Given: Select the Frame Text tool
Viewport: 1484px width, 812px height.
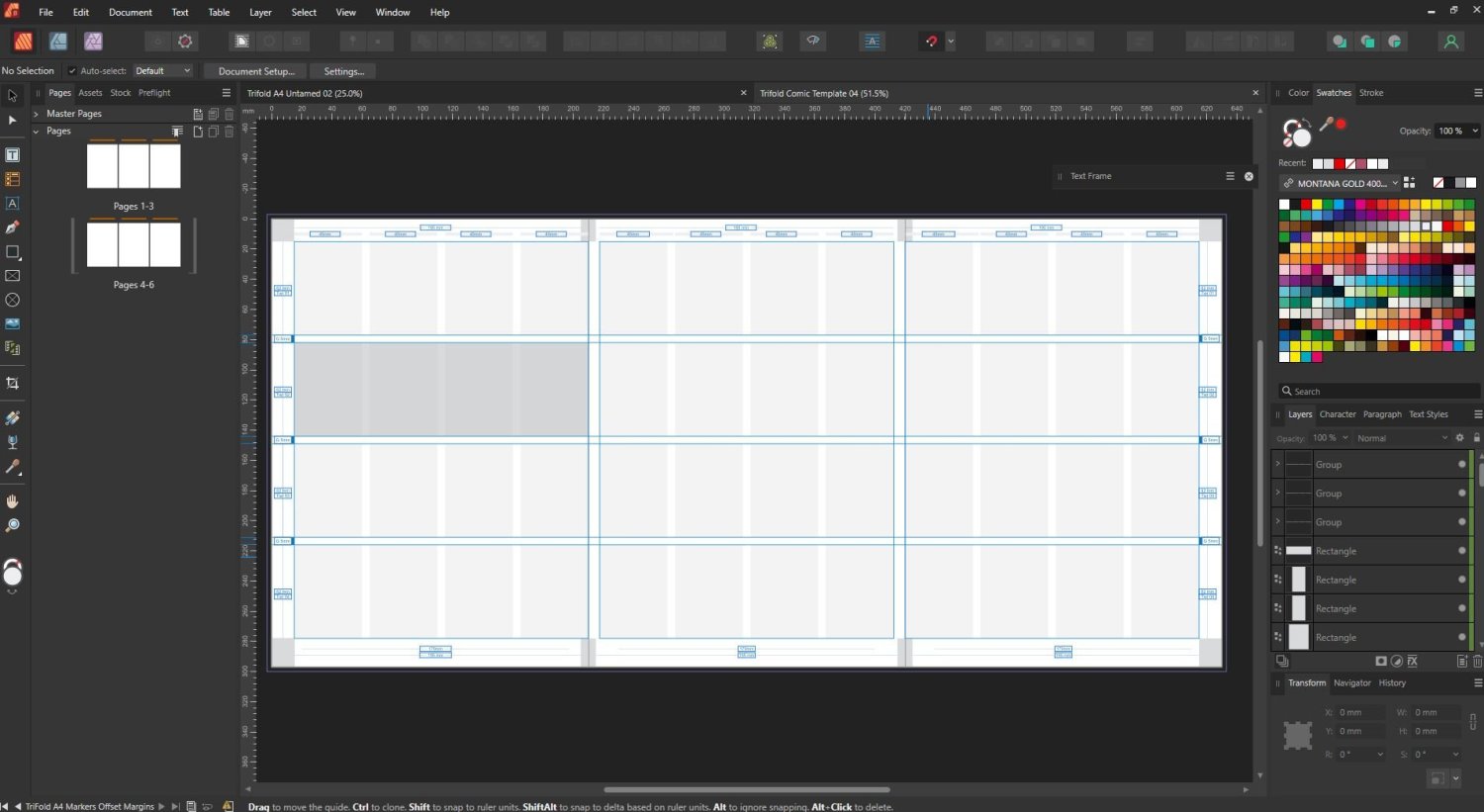Looking at the screenshot, I should click(12, 155).
